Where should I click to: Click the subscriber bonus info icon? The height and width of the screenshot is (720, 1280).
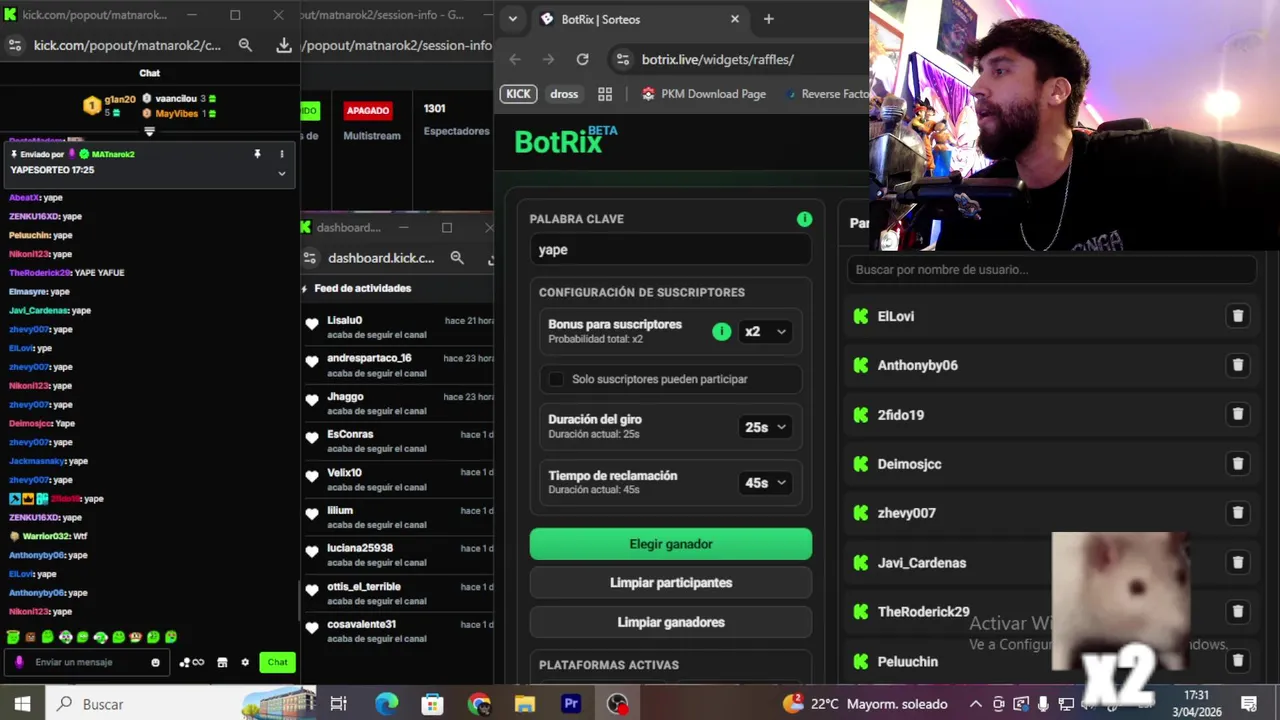pos(721,332)
